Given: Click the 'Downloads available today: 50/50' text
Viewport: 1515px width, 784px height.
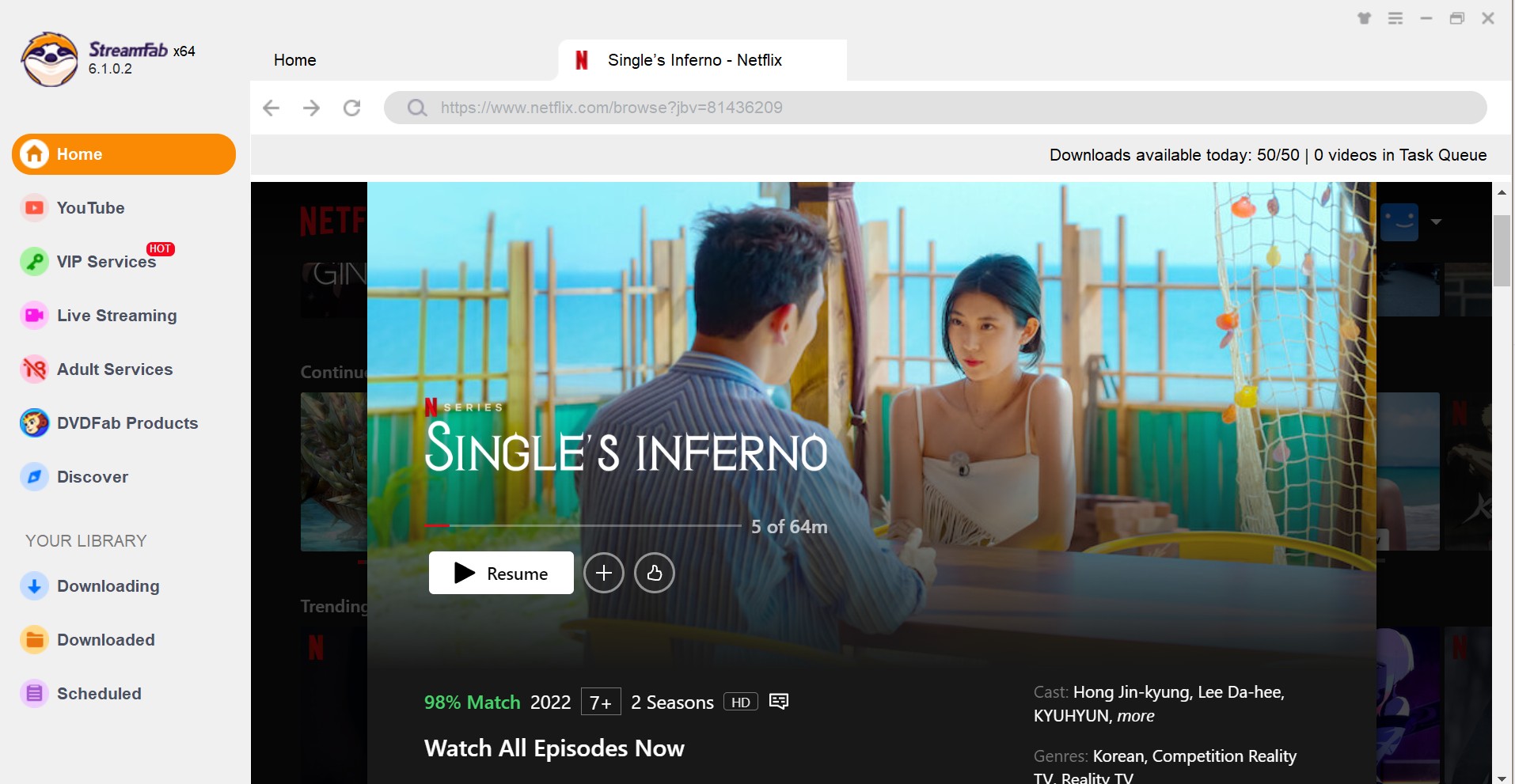Looking at the screenshot, I should coord(1174,155).
